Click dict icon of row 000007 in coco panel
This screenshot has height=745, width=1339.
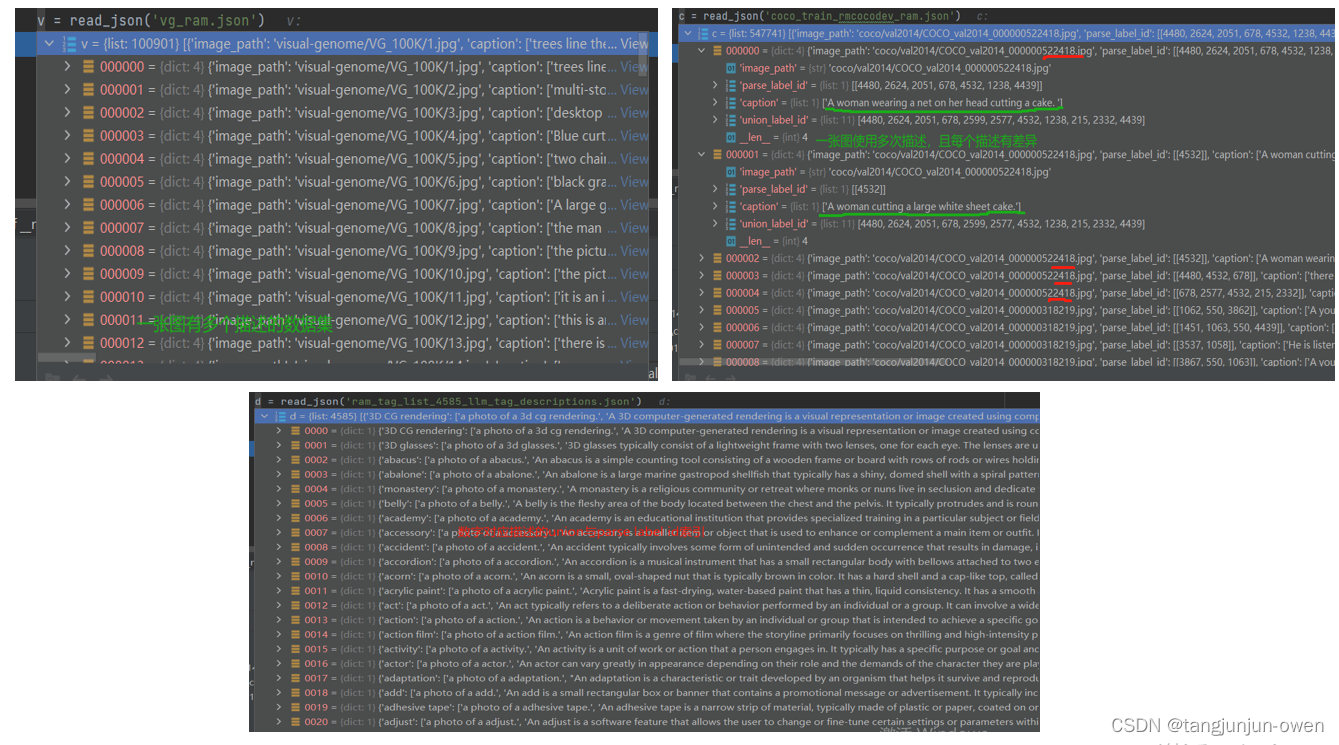716,345
